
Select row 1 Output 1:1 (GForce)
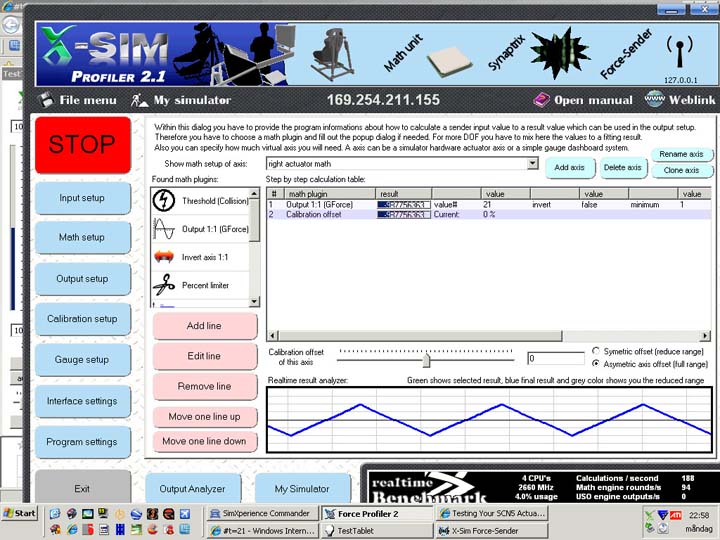[489, 204]
